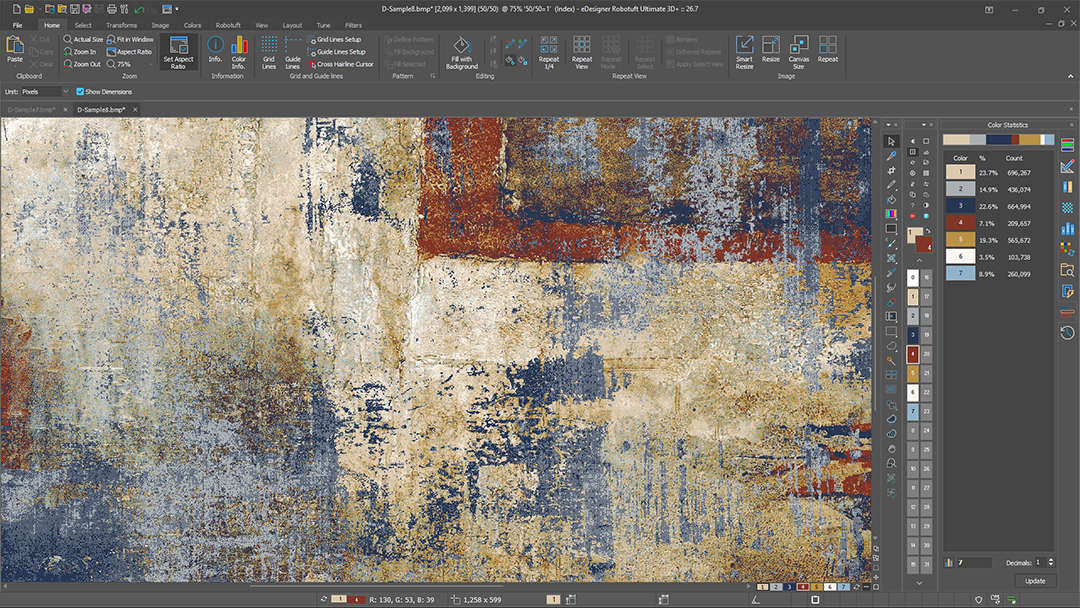Expand palette list with the bottom down chevron
1080x608 pixels.
(x=919, y=583)
